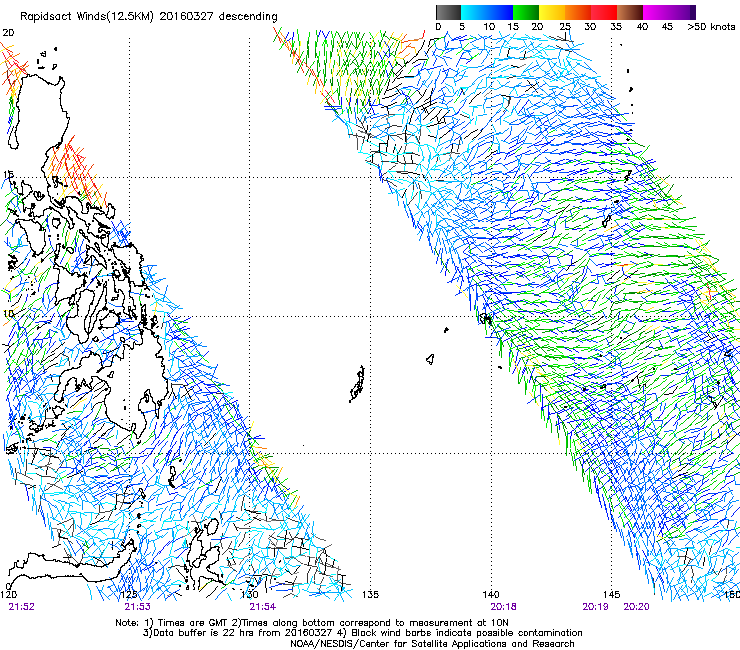
Task: Click the '45' legend scale label
Action: coord(667,27)
